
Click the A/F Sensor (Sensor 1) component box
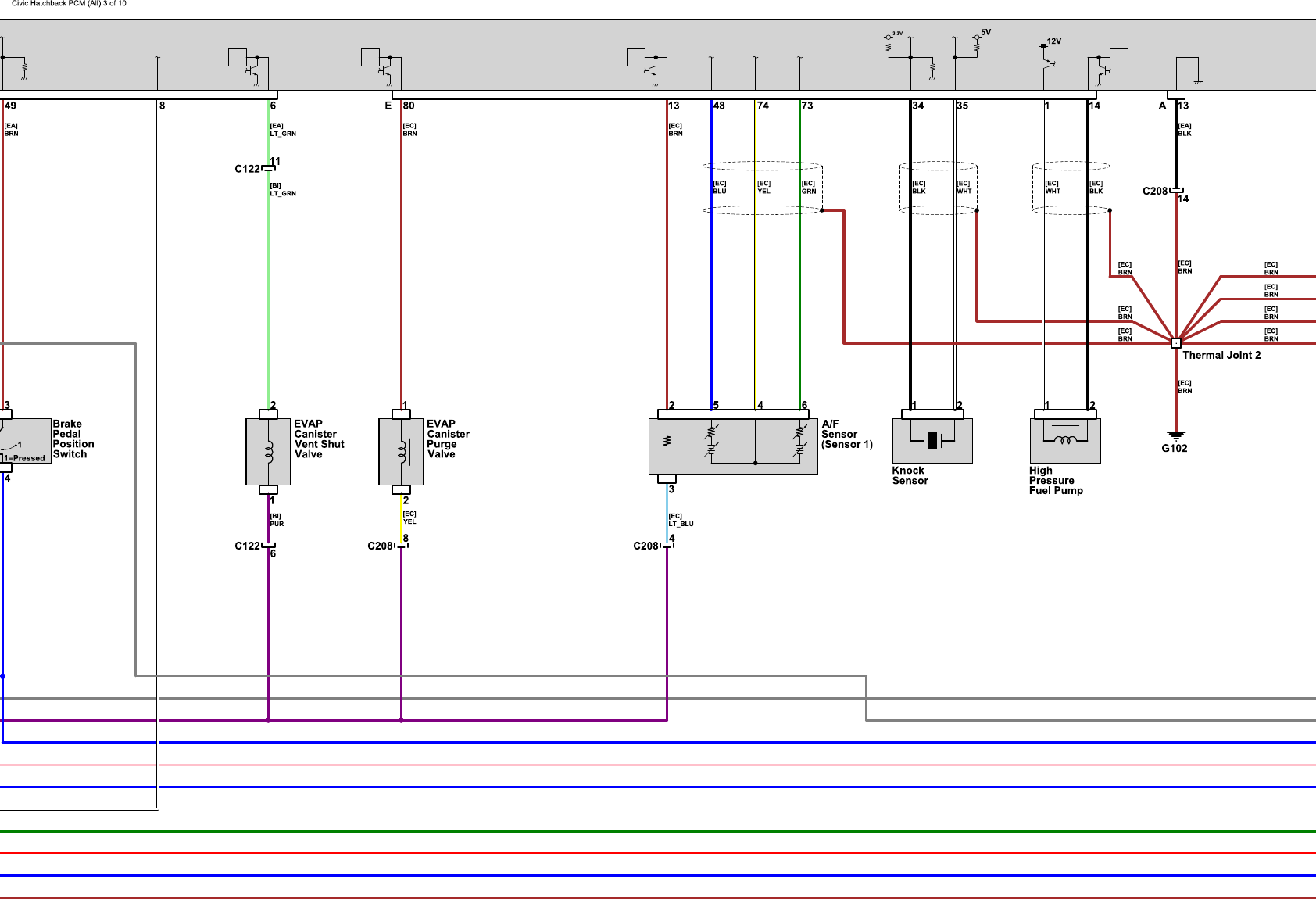[733, 446]
